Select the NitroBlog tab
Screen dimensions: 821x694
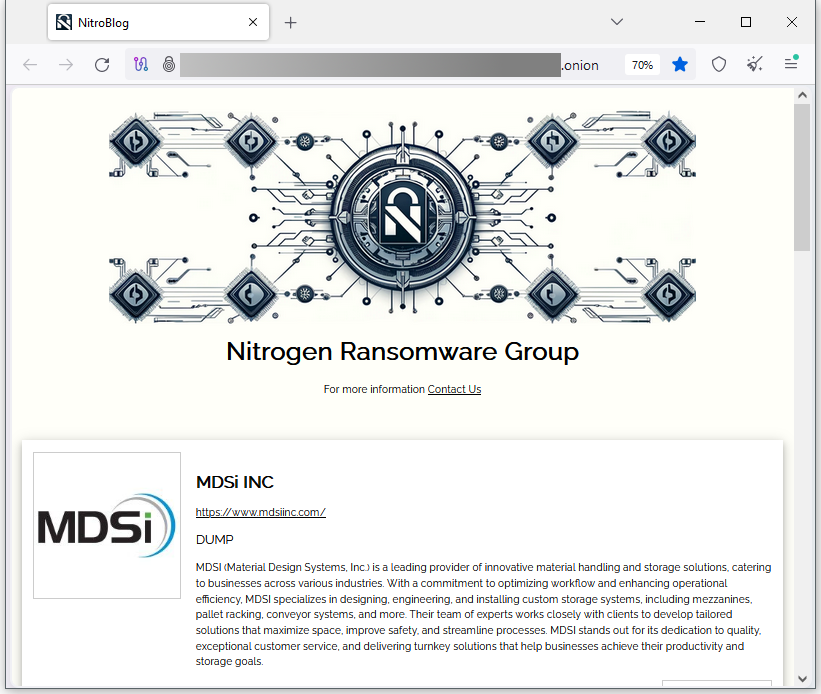[158, 23]
